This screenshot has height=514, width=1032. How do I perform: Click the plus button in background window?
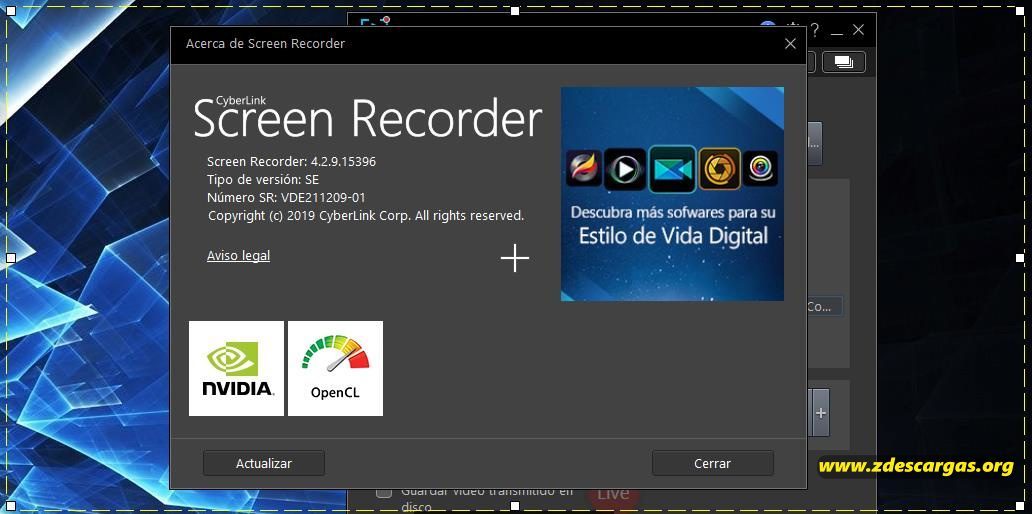821,413
